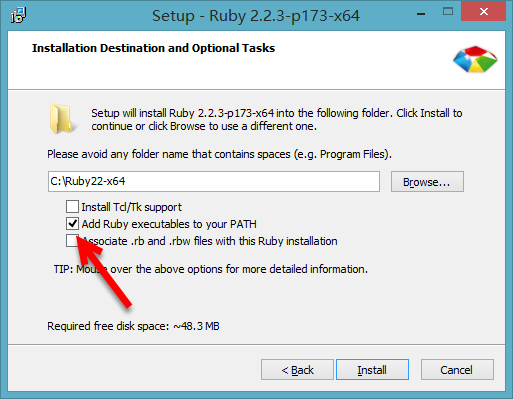Open the Browse folder dialog
Image resolution: width=513 pixels, height=399 pixels.
[427, 182]
